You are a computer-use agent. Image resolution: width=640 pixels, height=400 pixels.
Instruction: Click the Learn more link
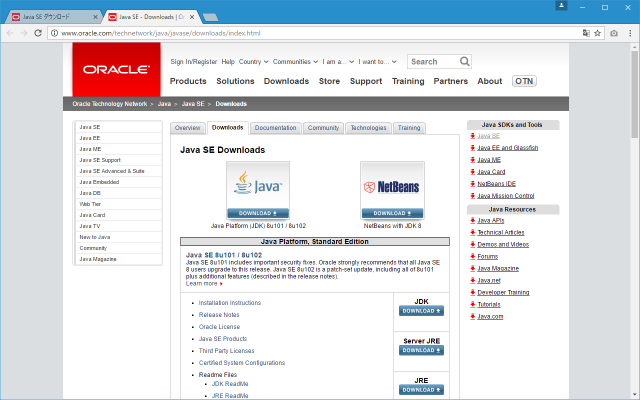point(202,283)
